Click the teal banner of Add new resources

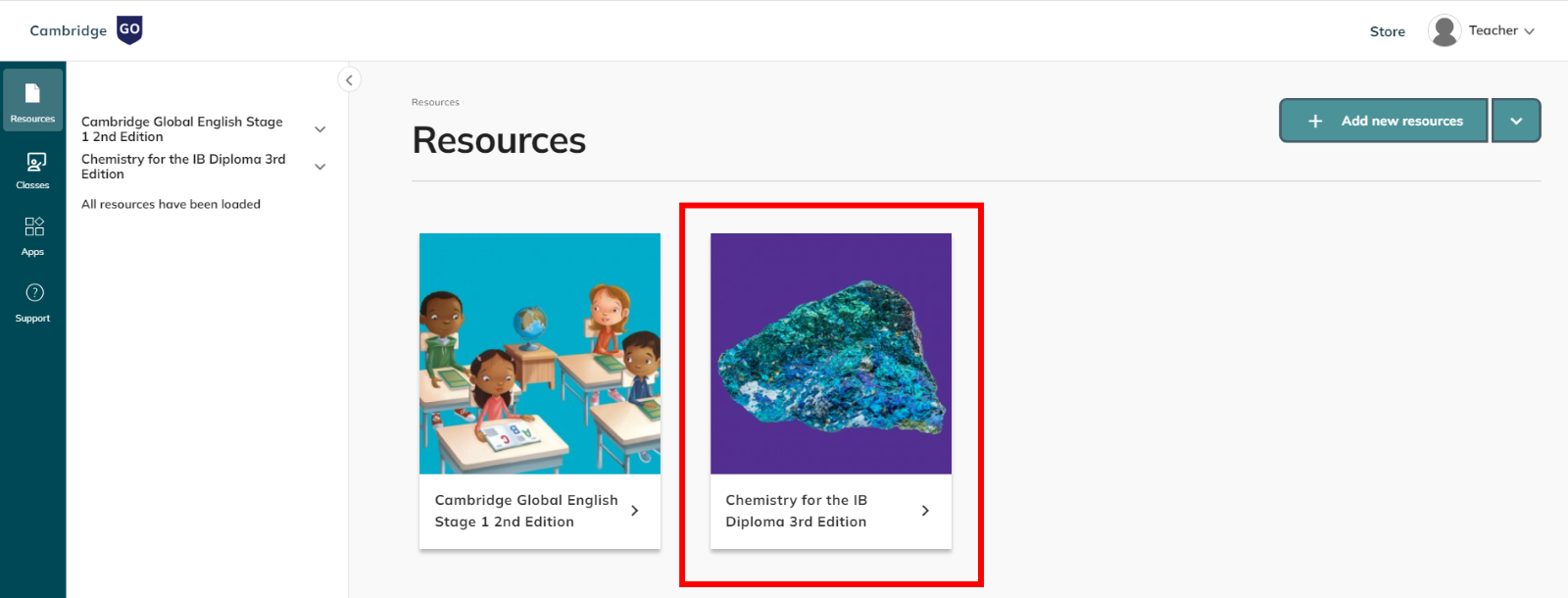point(1382,120)
